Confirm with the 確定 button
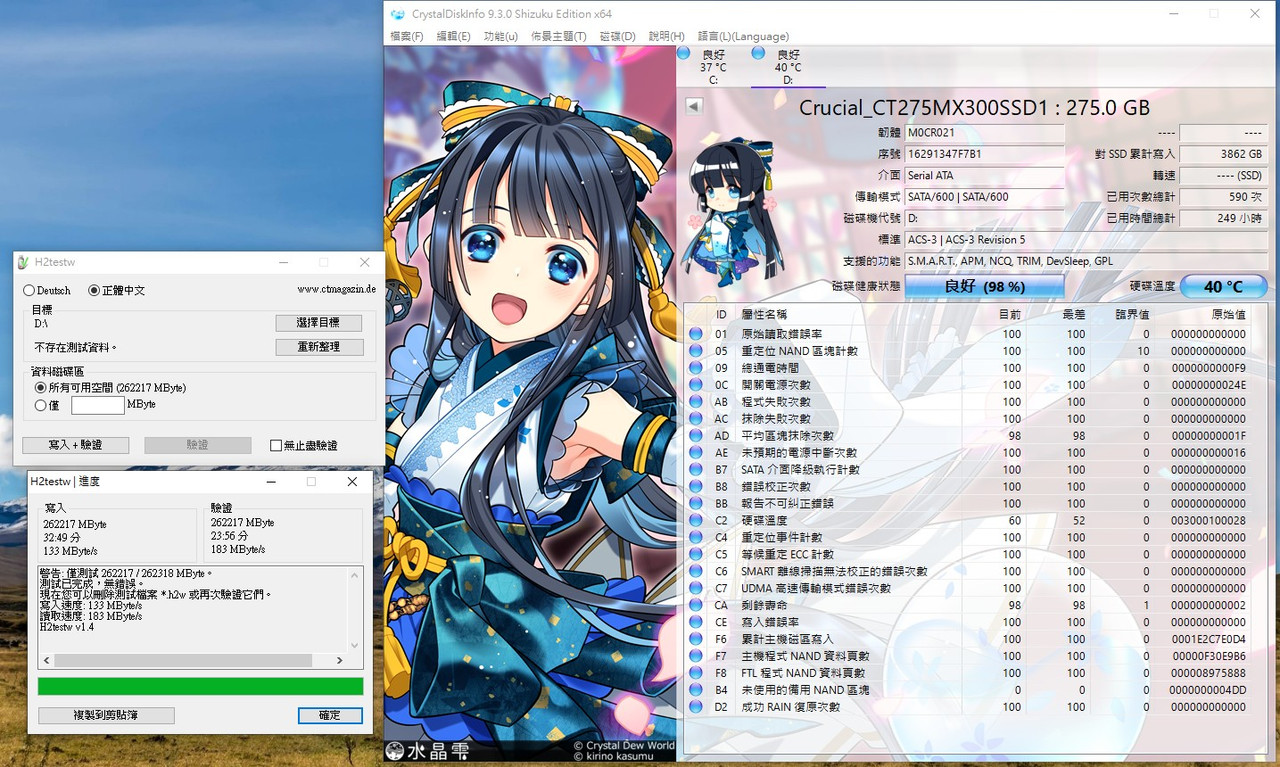This screenshot has height=767, width=1280. (x=330, y=716)
